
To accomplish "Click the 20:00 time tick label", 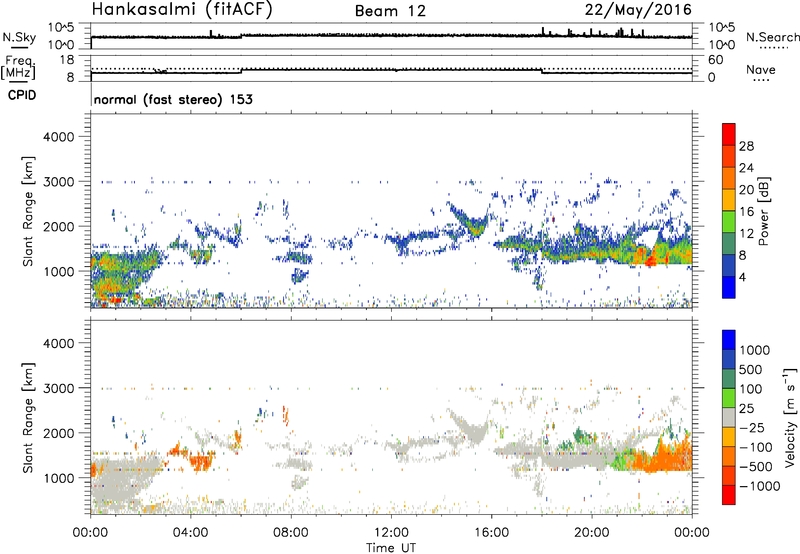I will (x=592, y=533).
